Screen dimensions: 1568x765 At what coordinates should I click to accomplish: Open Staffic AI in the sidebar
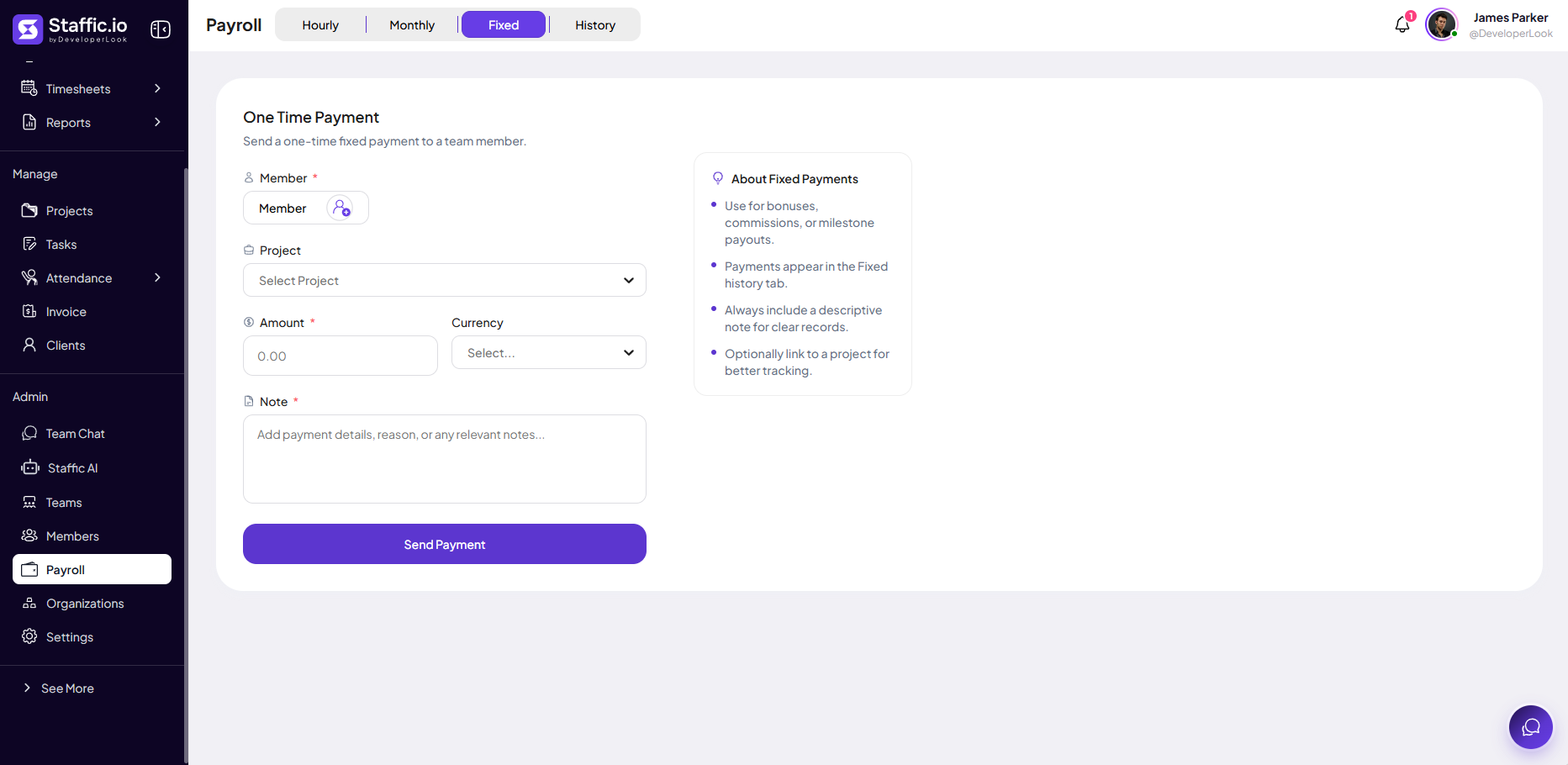click(x=92, y=467)
